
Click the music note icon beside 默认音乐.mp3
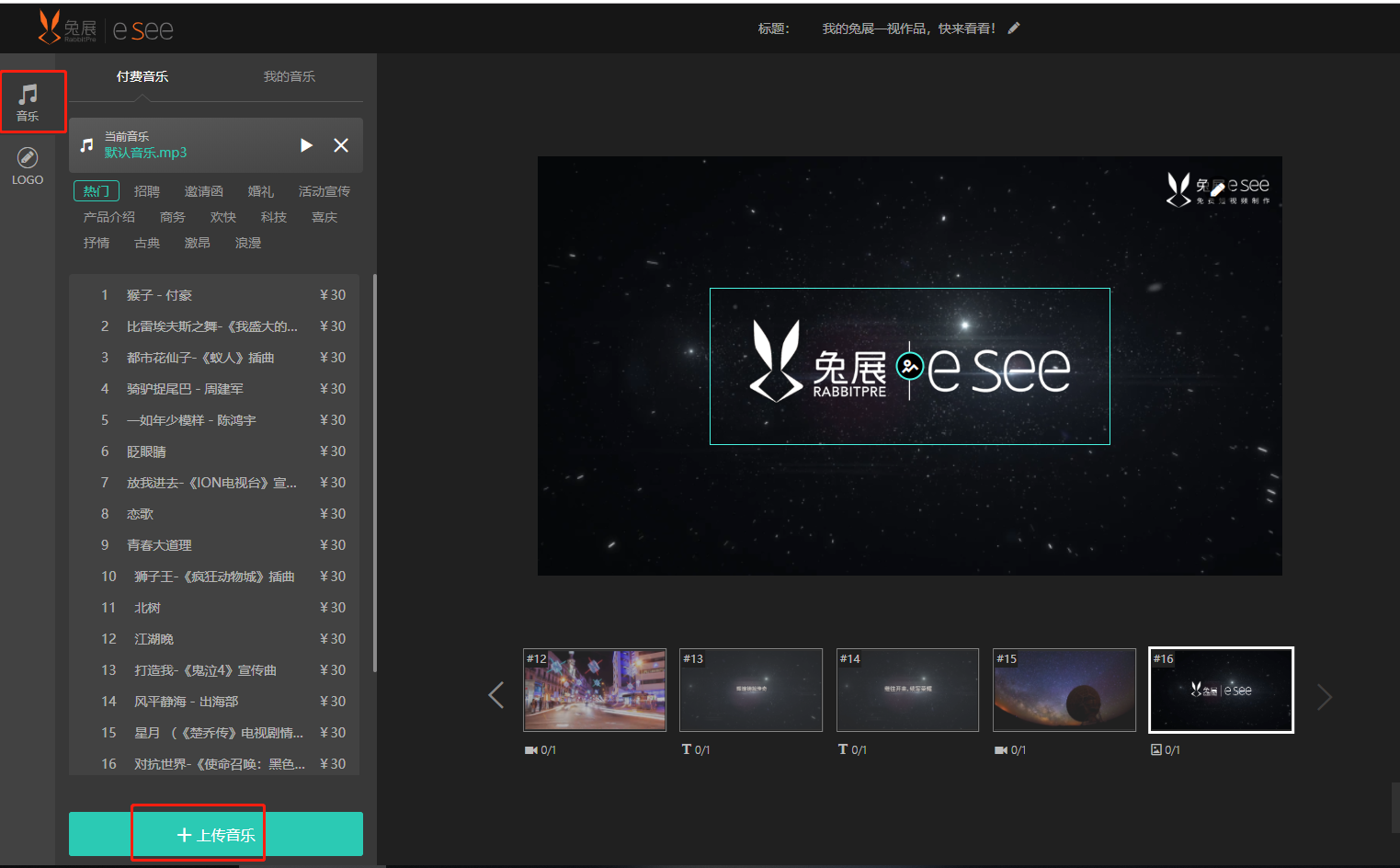click(x=87, y=145)
